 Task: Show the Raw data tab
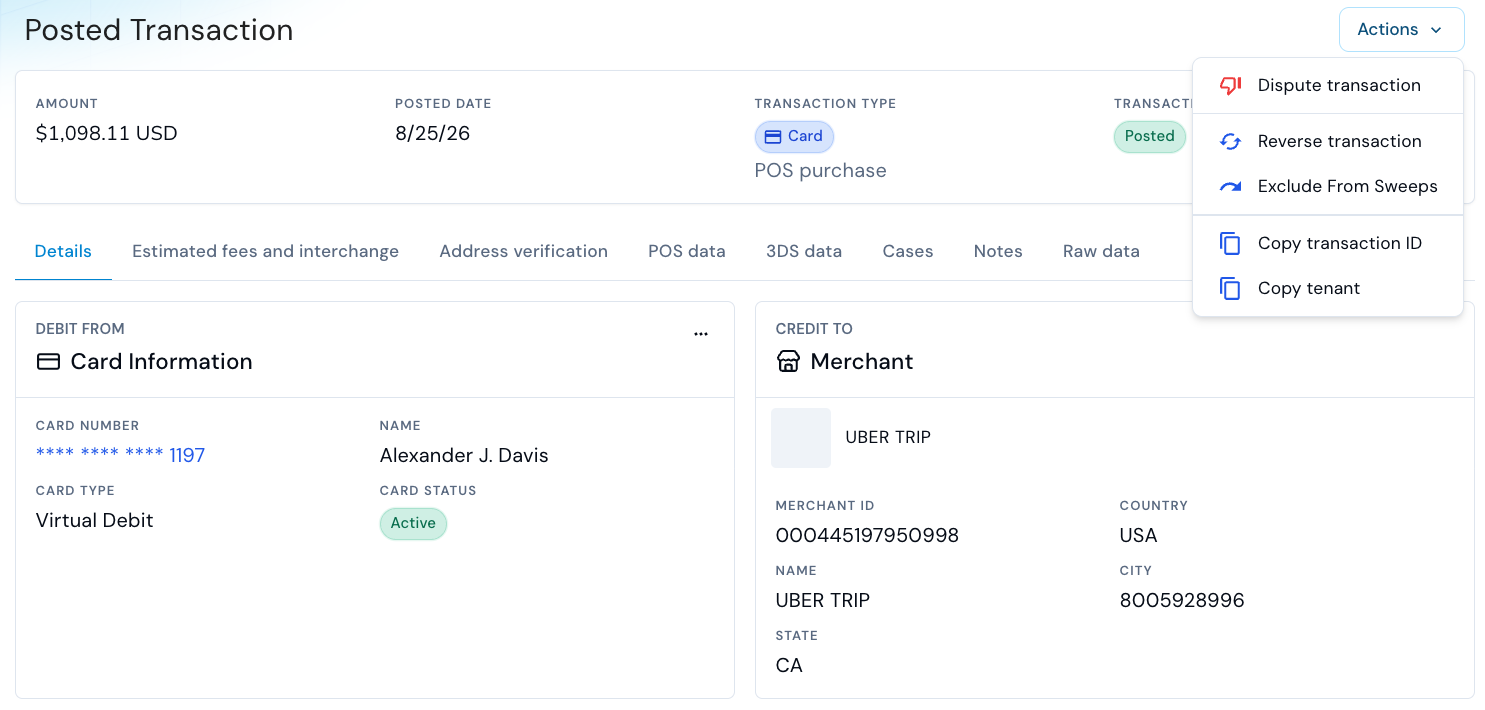[1101, 252]
